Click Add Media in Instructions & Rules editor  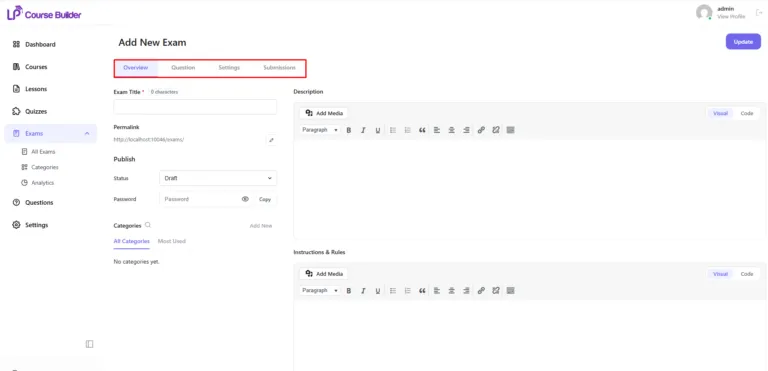pos(323,274)
